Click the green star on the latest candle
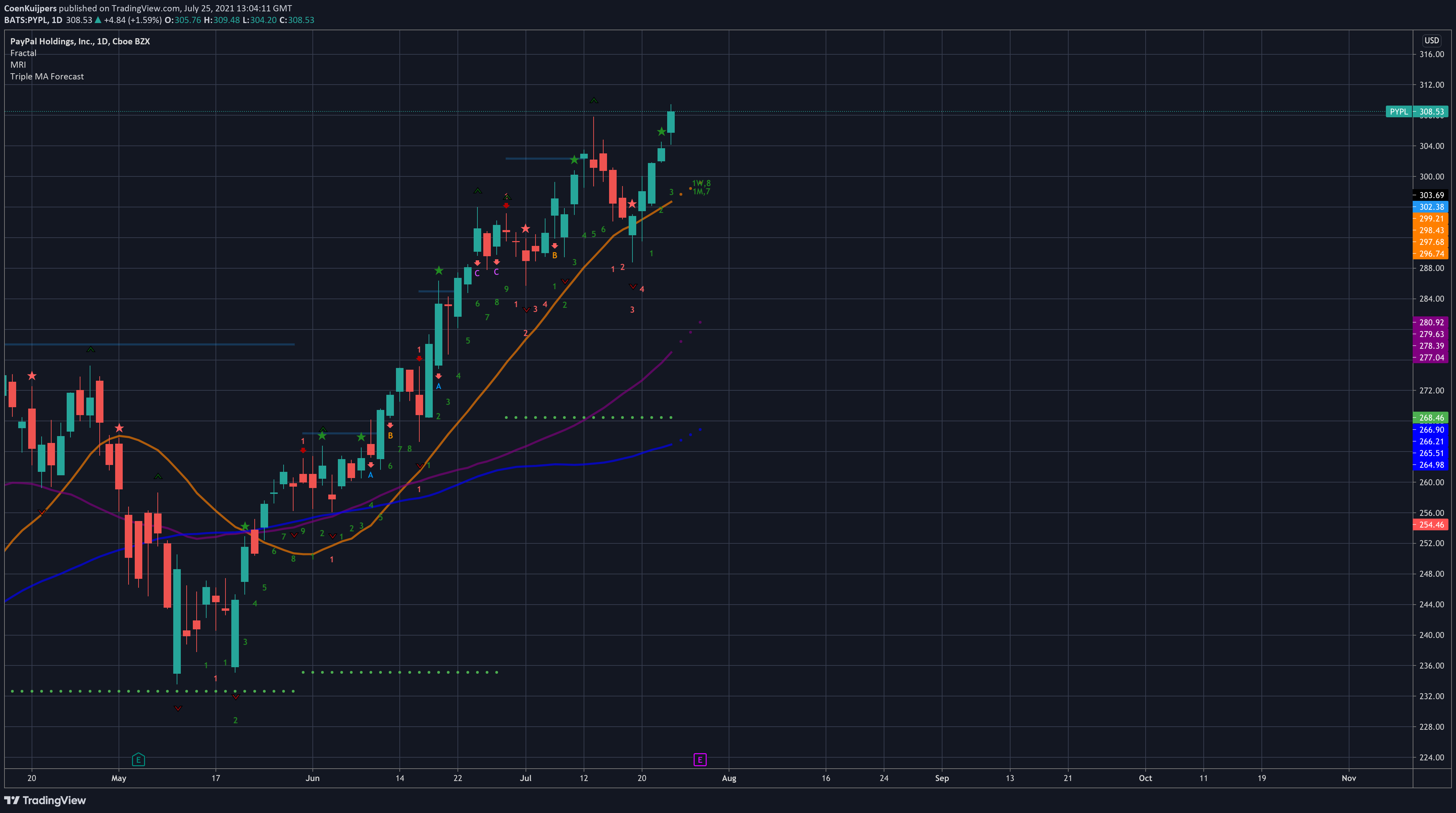This screenshot has width=1456, height=813. [x=661, y=132]
